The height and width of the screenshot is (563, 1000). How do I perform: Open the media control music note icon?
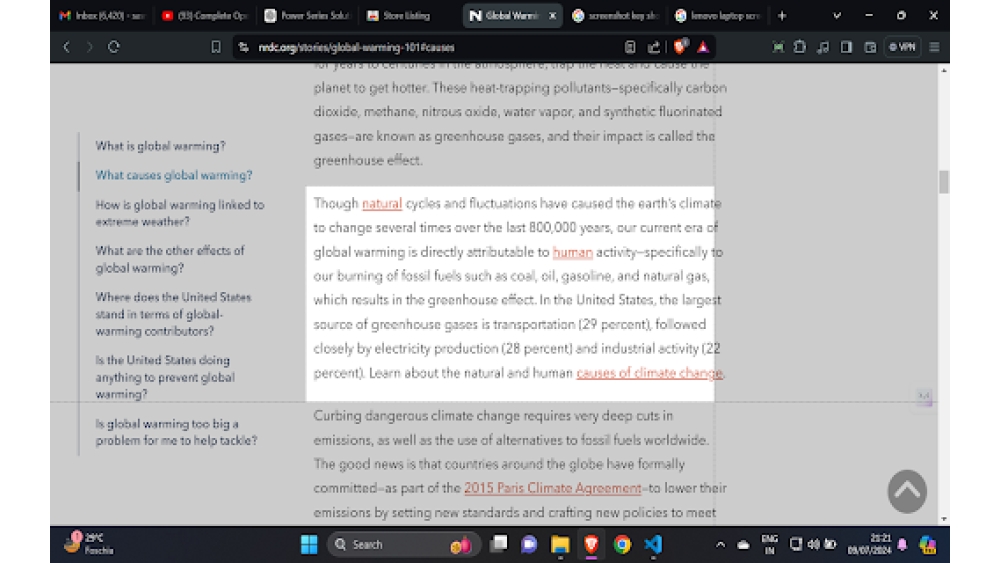(823, 47)
